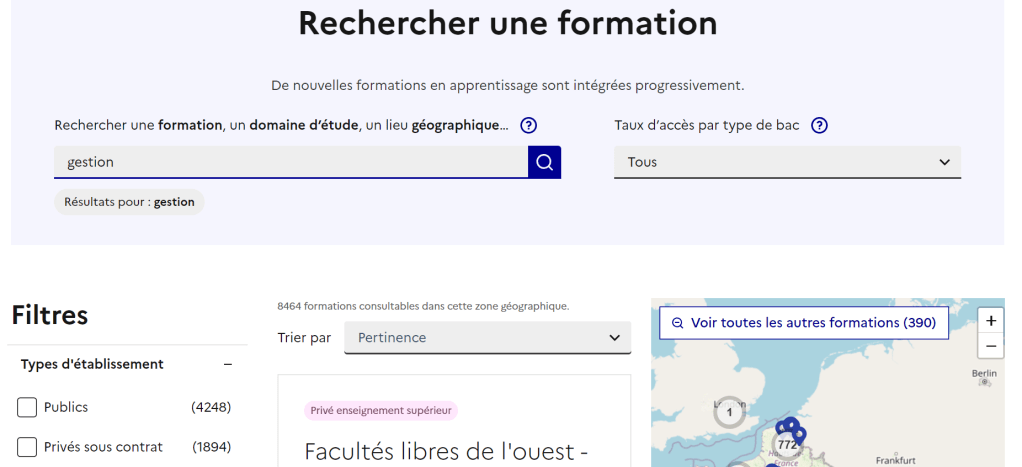Open the Taux d'accès 'Tous' dropdown
This screenshot has width=1022, height=467.
787,162
